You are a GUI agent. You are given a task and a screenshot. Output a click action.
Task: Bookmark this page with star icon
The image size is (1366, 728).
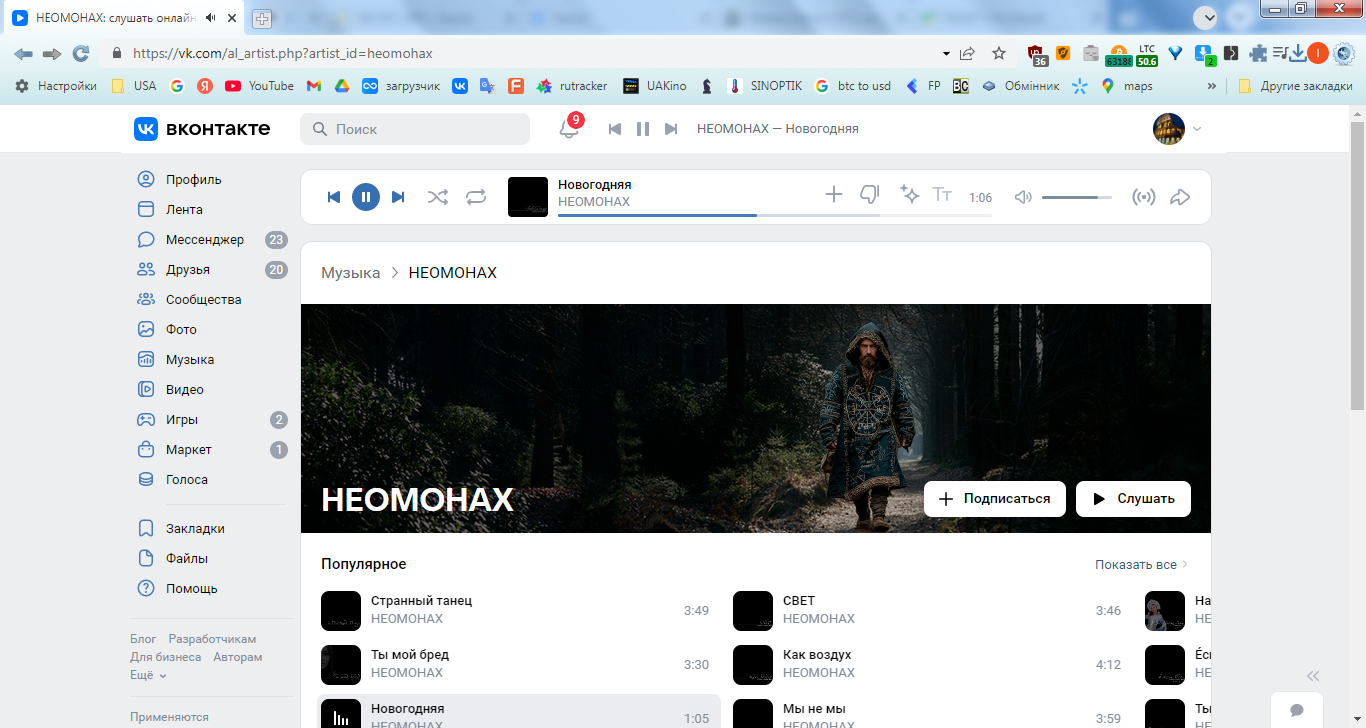pyautogui.click(x=998, y=54)
